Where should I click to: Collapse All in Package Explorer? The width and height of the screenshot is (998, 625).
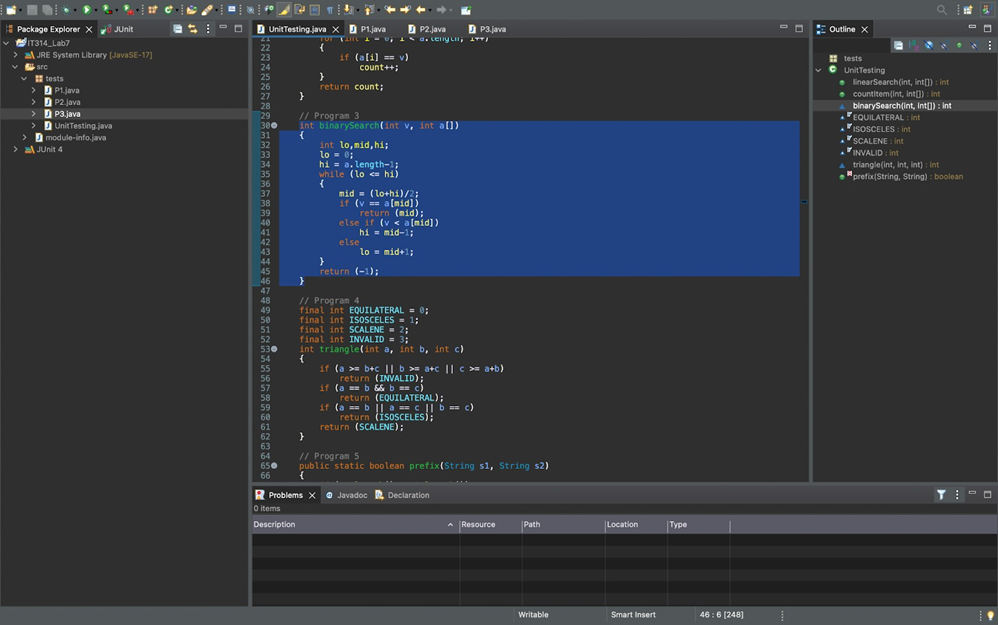tap(178, 29)
